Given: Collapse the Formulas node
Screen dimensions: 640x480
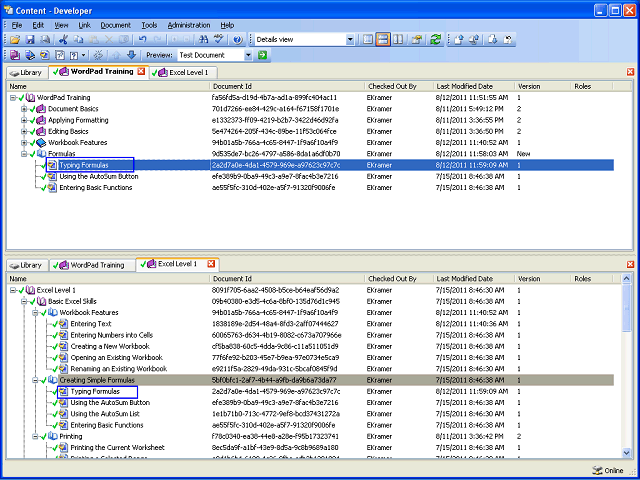Looking at the screenshot, I should click(24, 154).
